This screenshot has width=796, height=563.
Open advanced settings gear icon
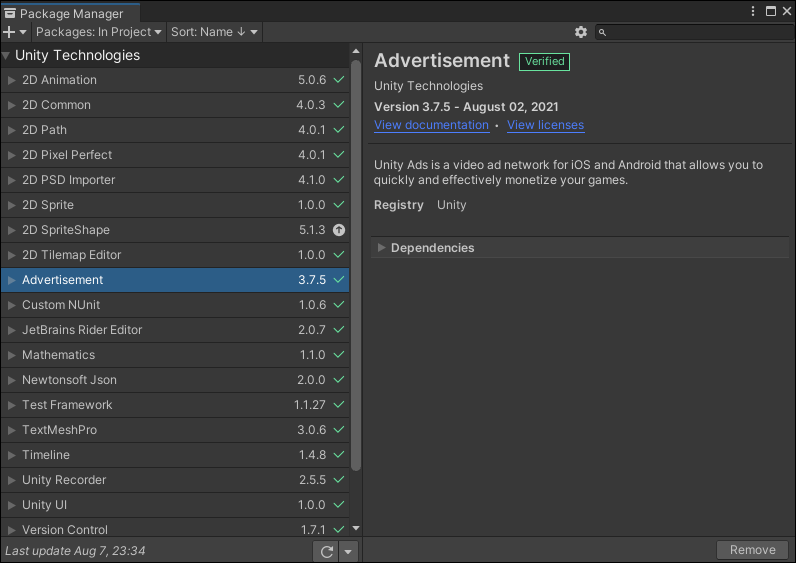click(x=581, y=32)
